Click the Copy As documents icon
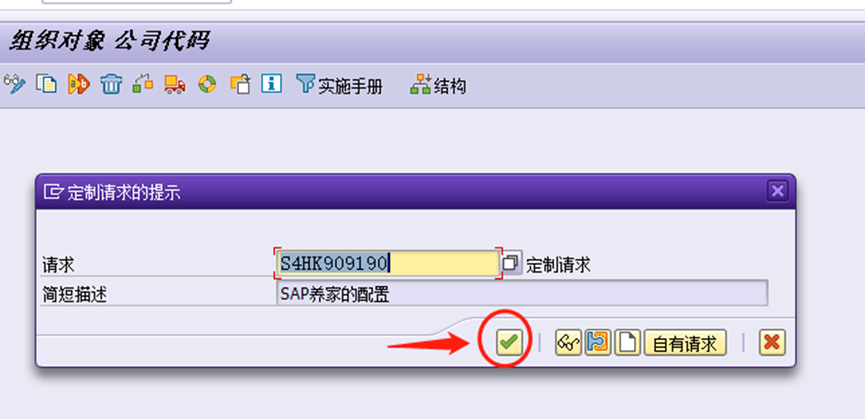865x419 pixels. pyautogui.click(x=46, y=84)
